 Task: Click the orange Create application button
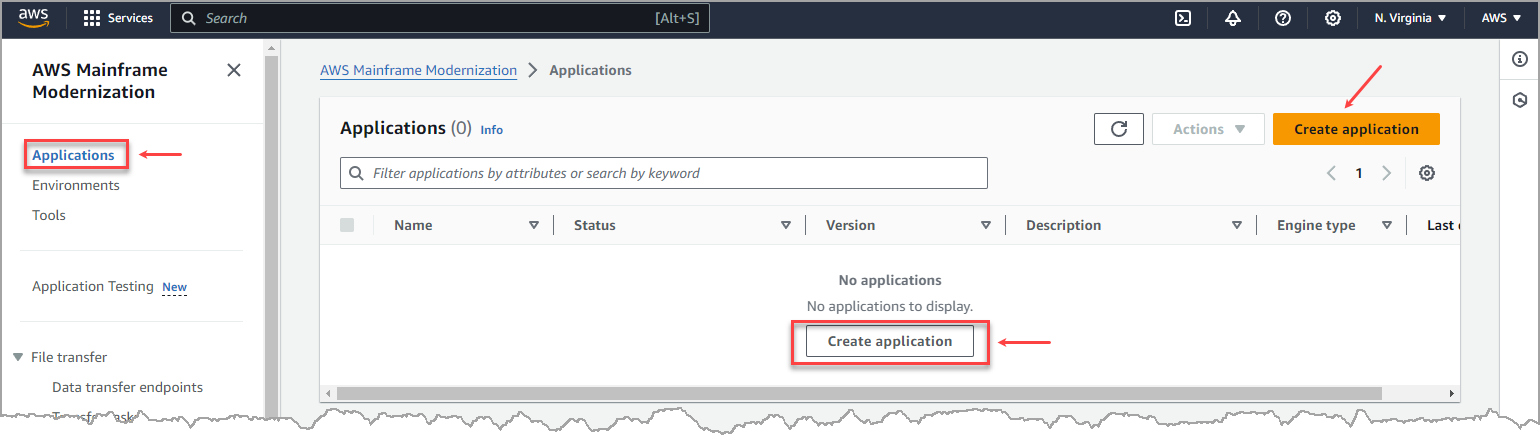(x=1356, y=129)
